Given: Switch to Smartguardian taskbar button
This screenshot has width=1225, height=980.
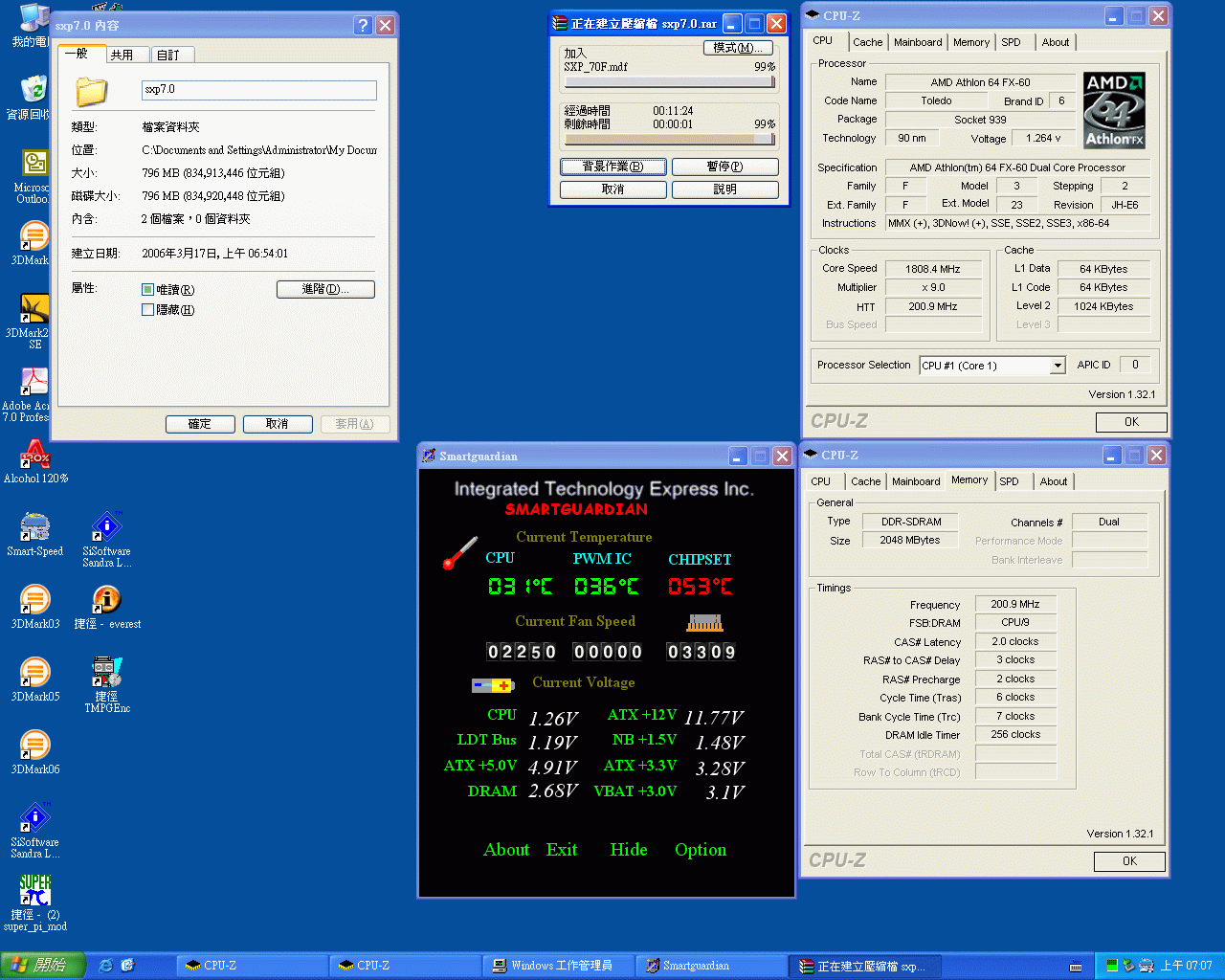Looking at the screenshot, I should 711,966.
